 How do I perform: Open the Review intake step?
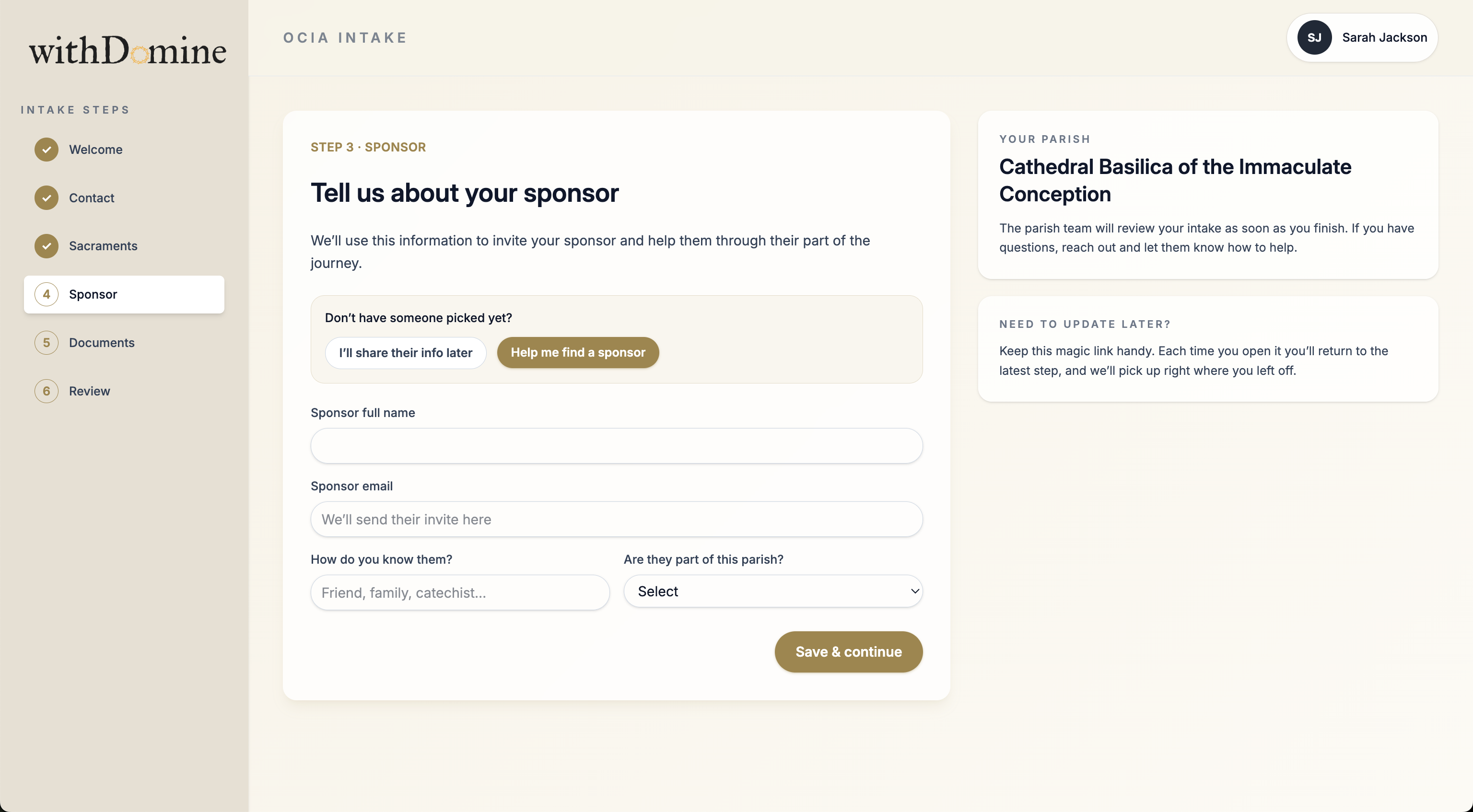click(90, 391)
